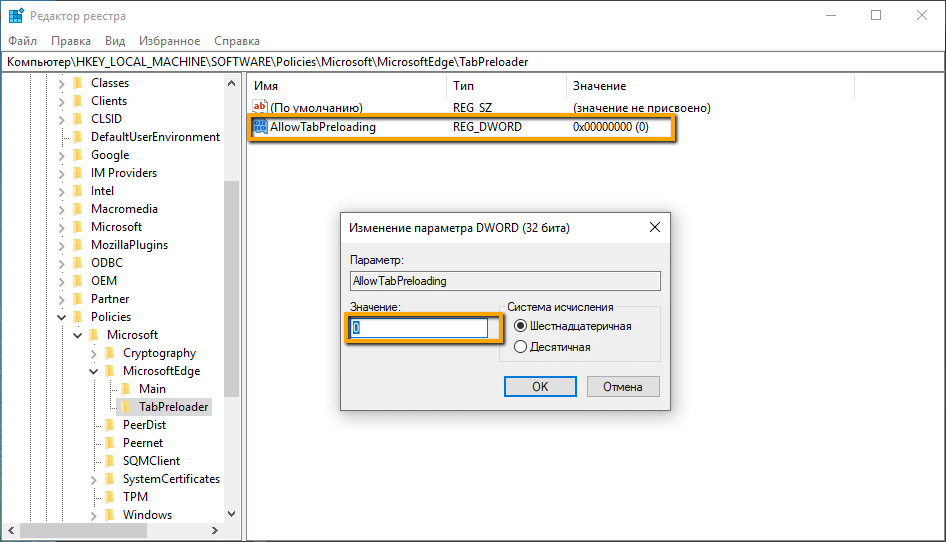Click the tree vertical scrollbar thumb
The width and height of the screenshot is (946, 542).
pyautogui.click(x=232, y=289)
